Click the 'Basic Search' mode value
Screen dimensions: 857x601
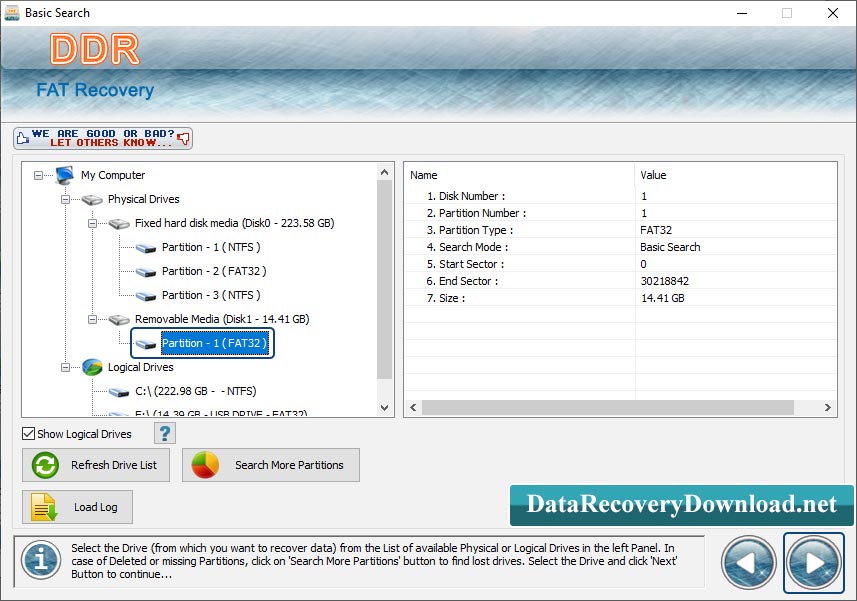pos(670,248)
